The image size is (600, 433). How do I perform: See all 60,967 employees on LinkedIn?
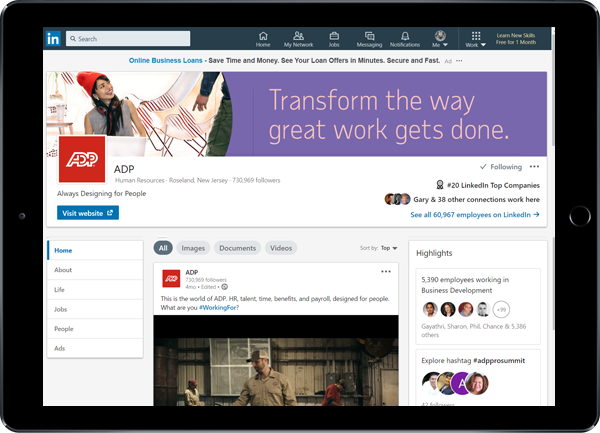tap(475, 215)
